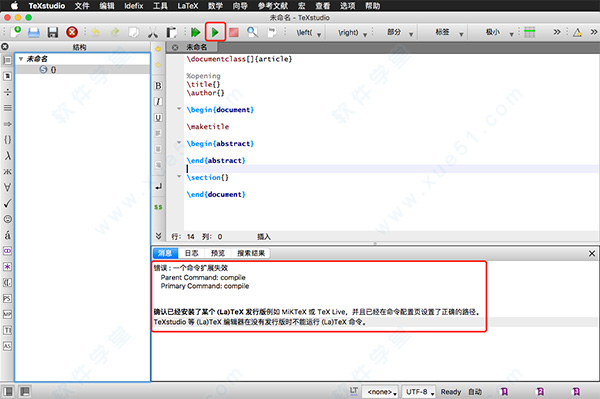Screen dimensions: 600x399
Task: Open the viewer with the magnifier icon
Action: point(252,32)
